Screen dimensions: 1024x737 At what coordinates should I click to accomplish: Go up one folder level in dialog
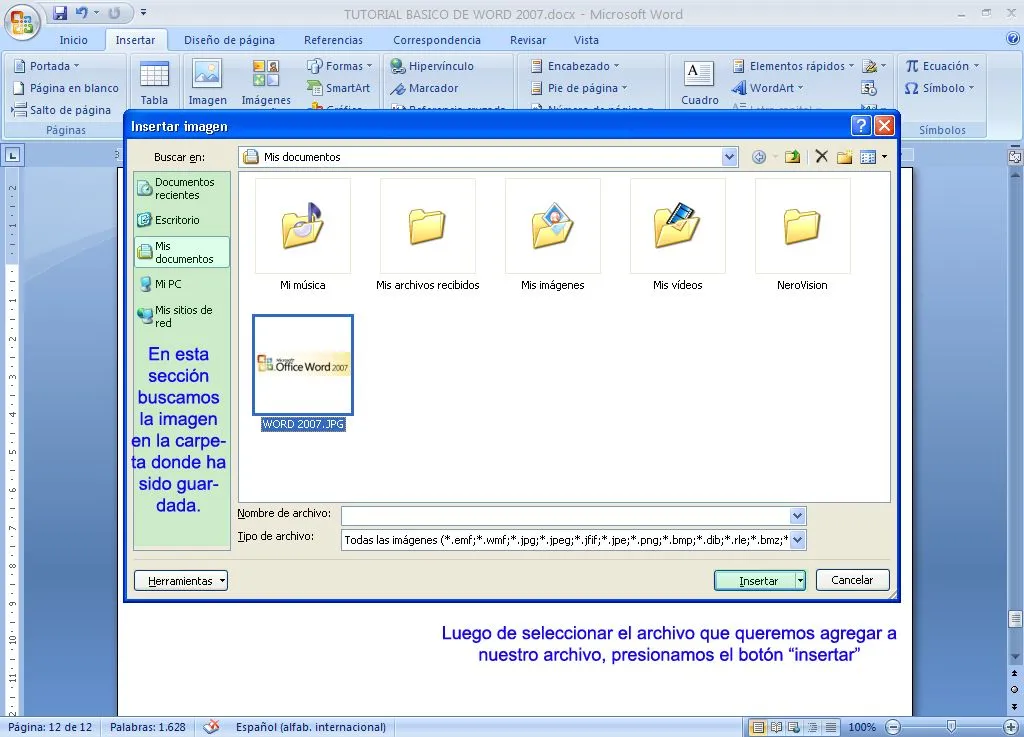coord(792,157)
